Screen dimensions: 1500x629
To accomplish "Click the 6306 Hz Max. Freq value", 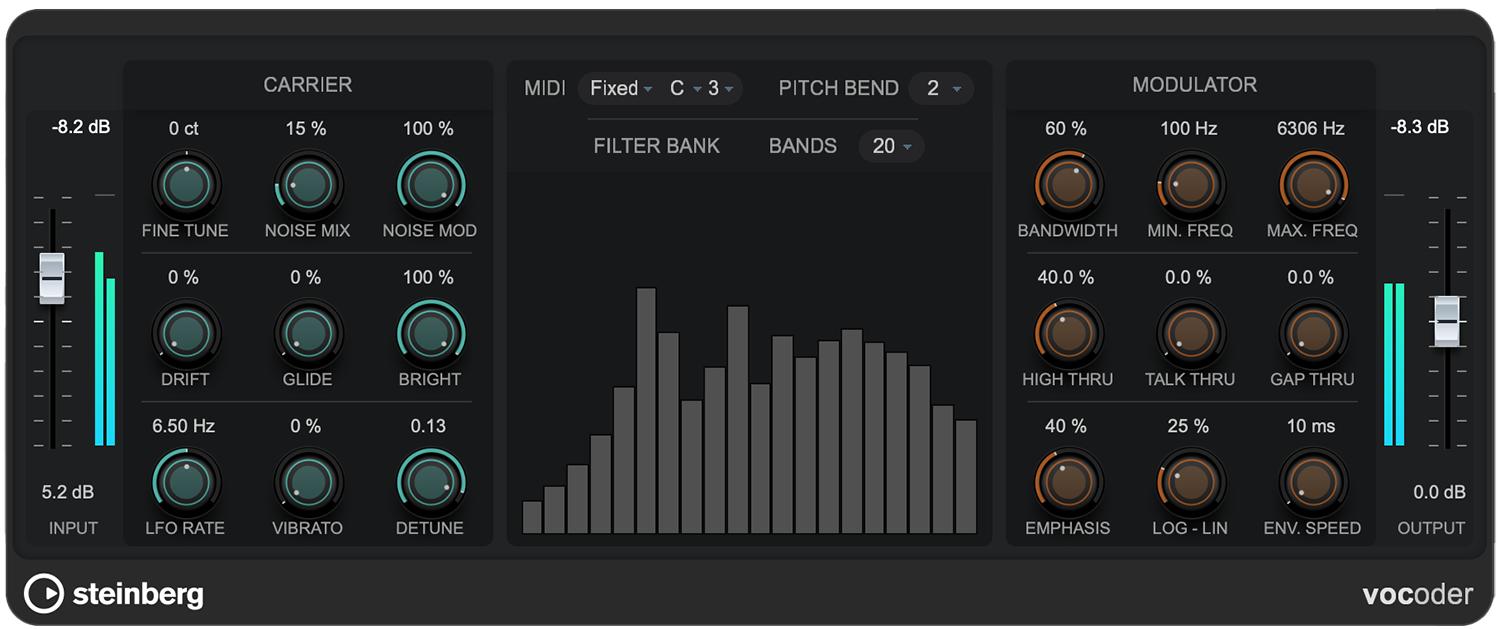I will (x=1311, y=128).
